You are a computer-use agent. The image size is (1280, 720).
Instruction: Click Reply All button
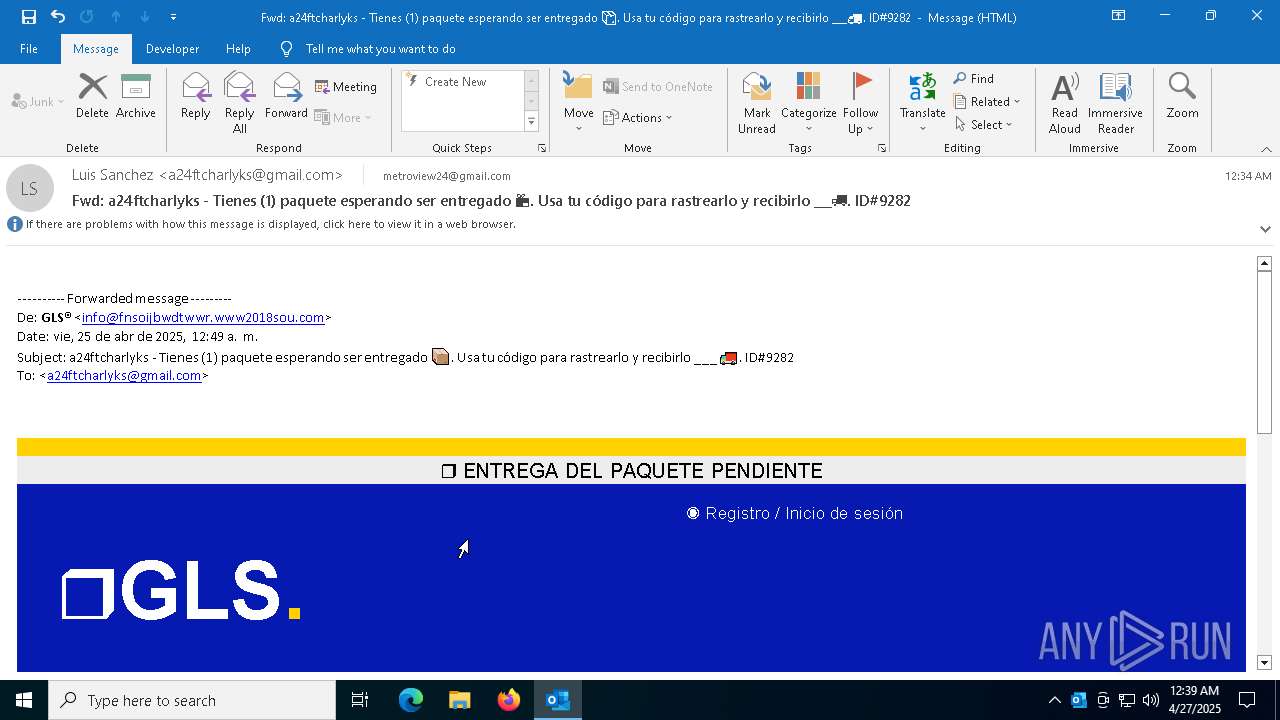tap(239, 103)
